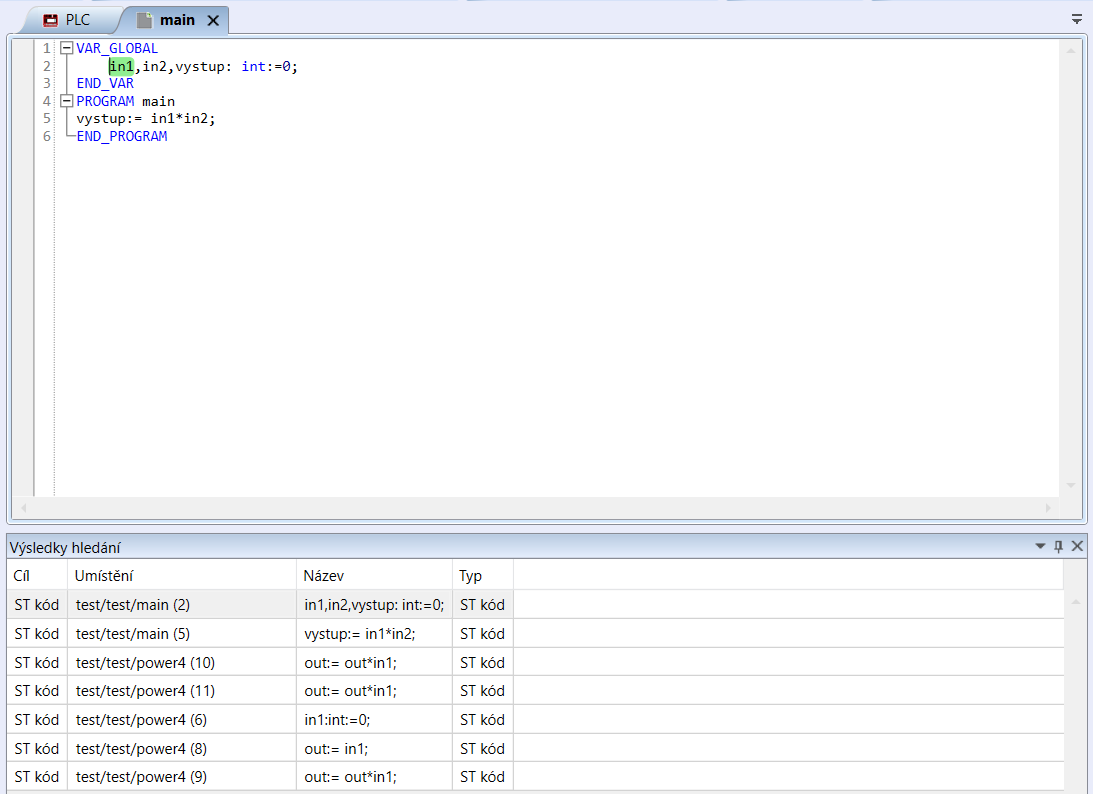
Task: Pin the Výsledky hledání panel
Action: [x=1058, y=547]
